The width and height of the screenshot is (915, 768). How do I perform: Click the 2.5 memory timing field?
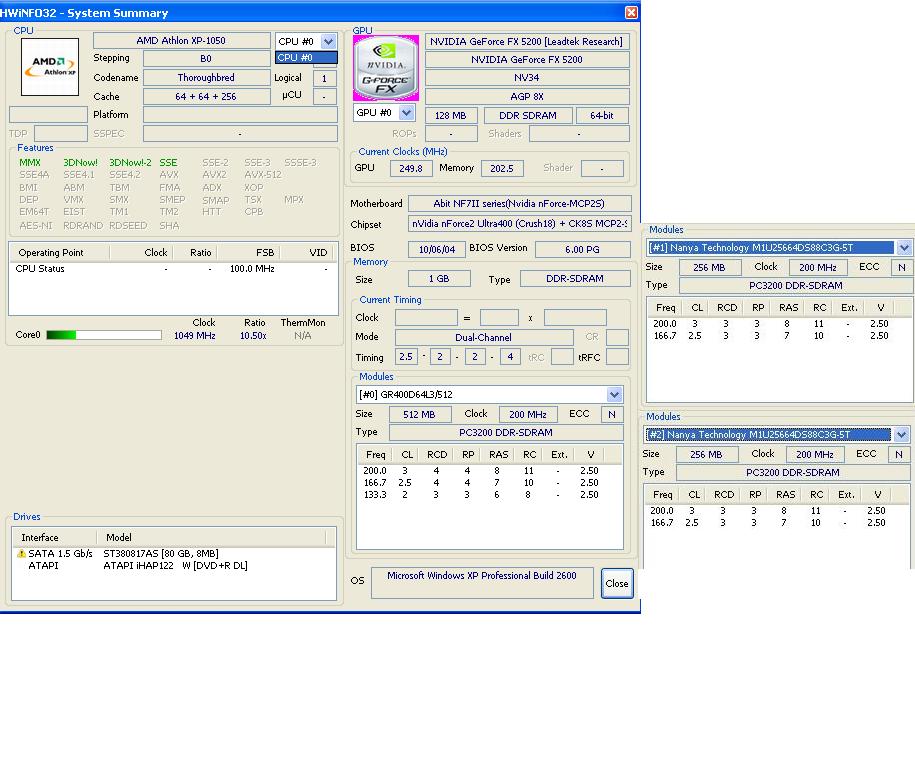[406, 357]
